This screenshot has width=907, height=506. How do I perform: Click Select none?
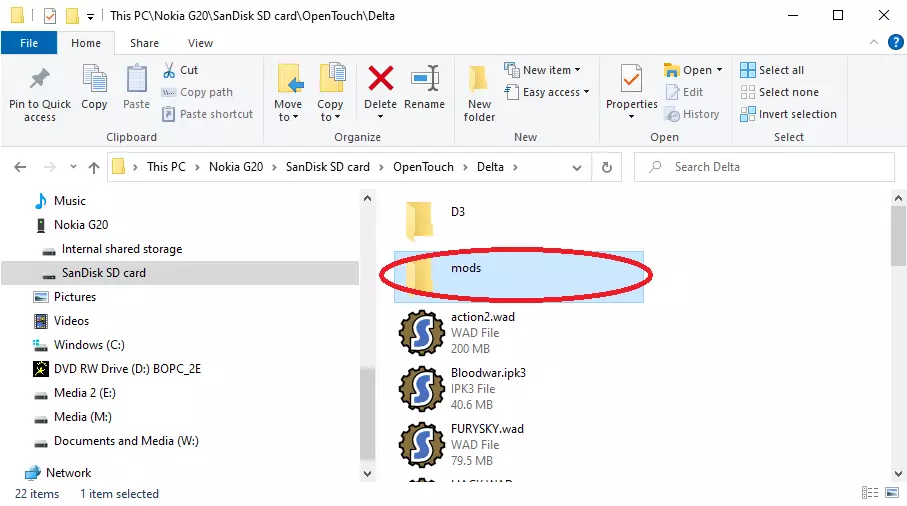[x=780, y=92]
